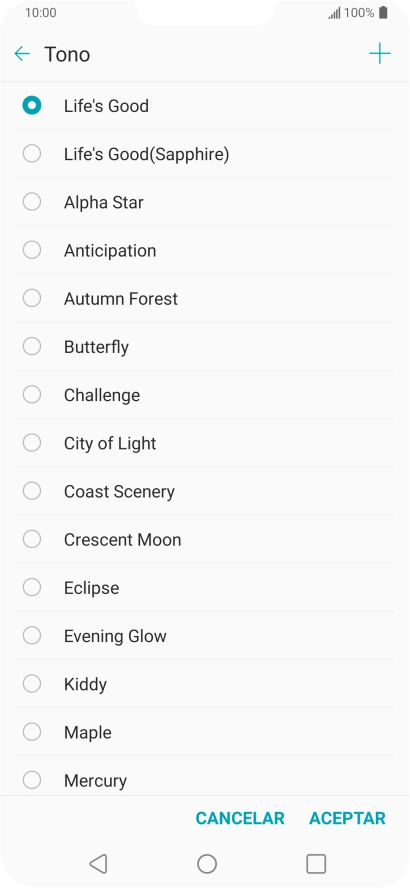410x888 pixels.
Task: Select the Kiddy ringtone
Action: pos(205,684)
